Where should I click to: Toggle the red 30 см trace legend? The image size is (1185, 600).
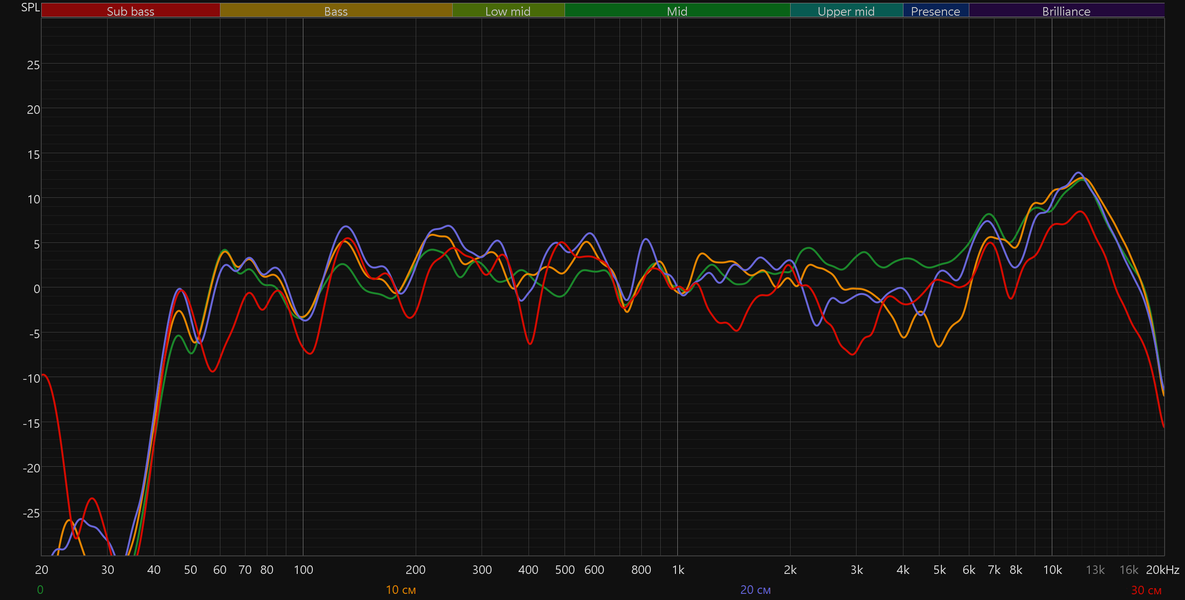[1146, 589]
